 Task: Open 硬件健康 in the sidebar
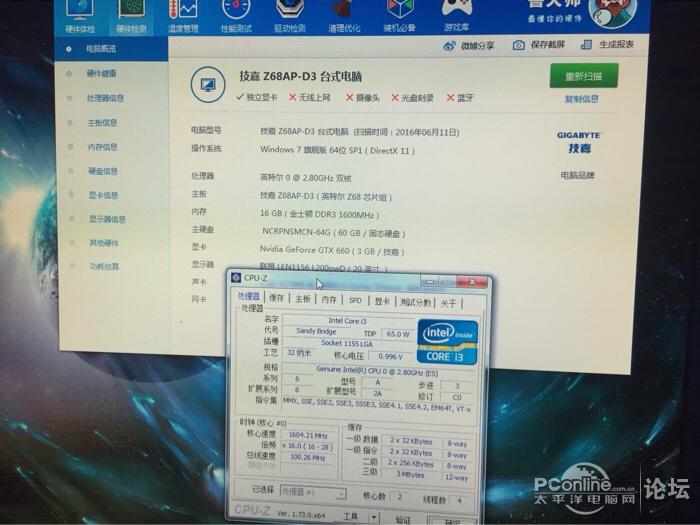(x=101, y=74)
